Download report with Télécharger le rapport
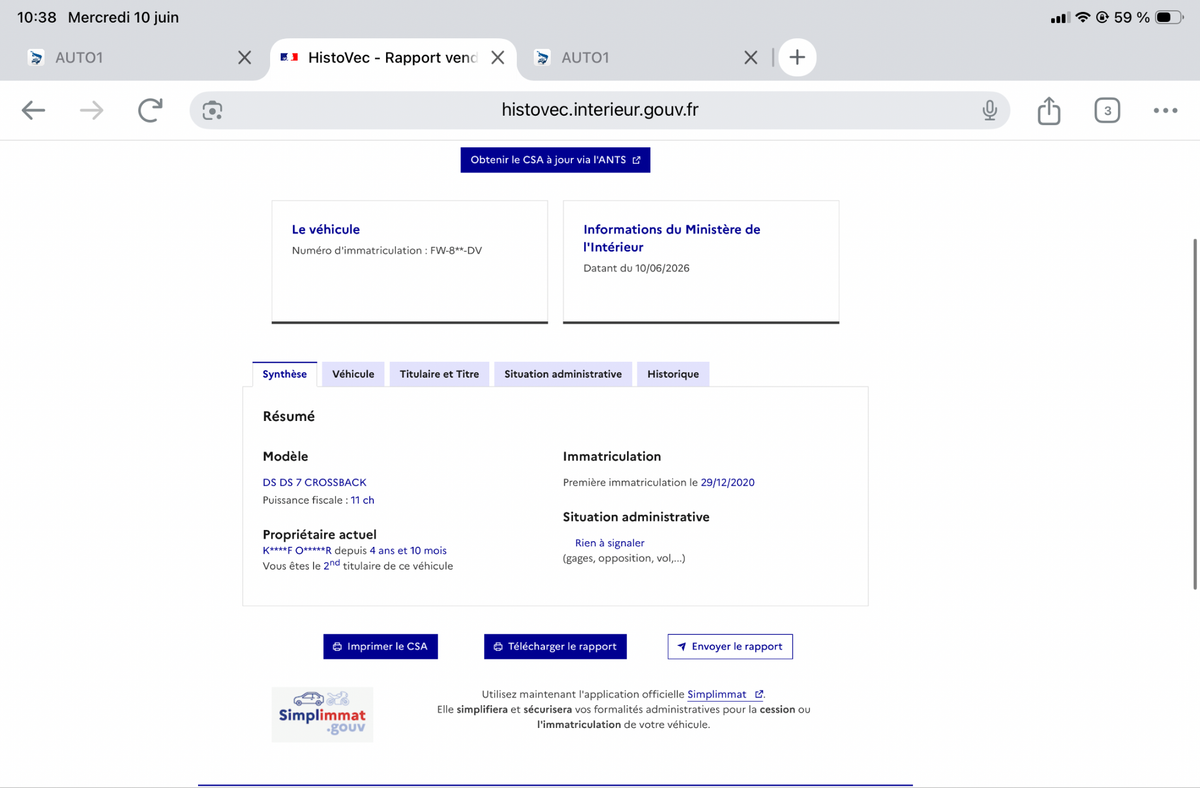Image resolution: width=1200 pixels, height=788 pixels. coord(555,646)
